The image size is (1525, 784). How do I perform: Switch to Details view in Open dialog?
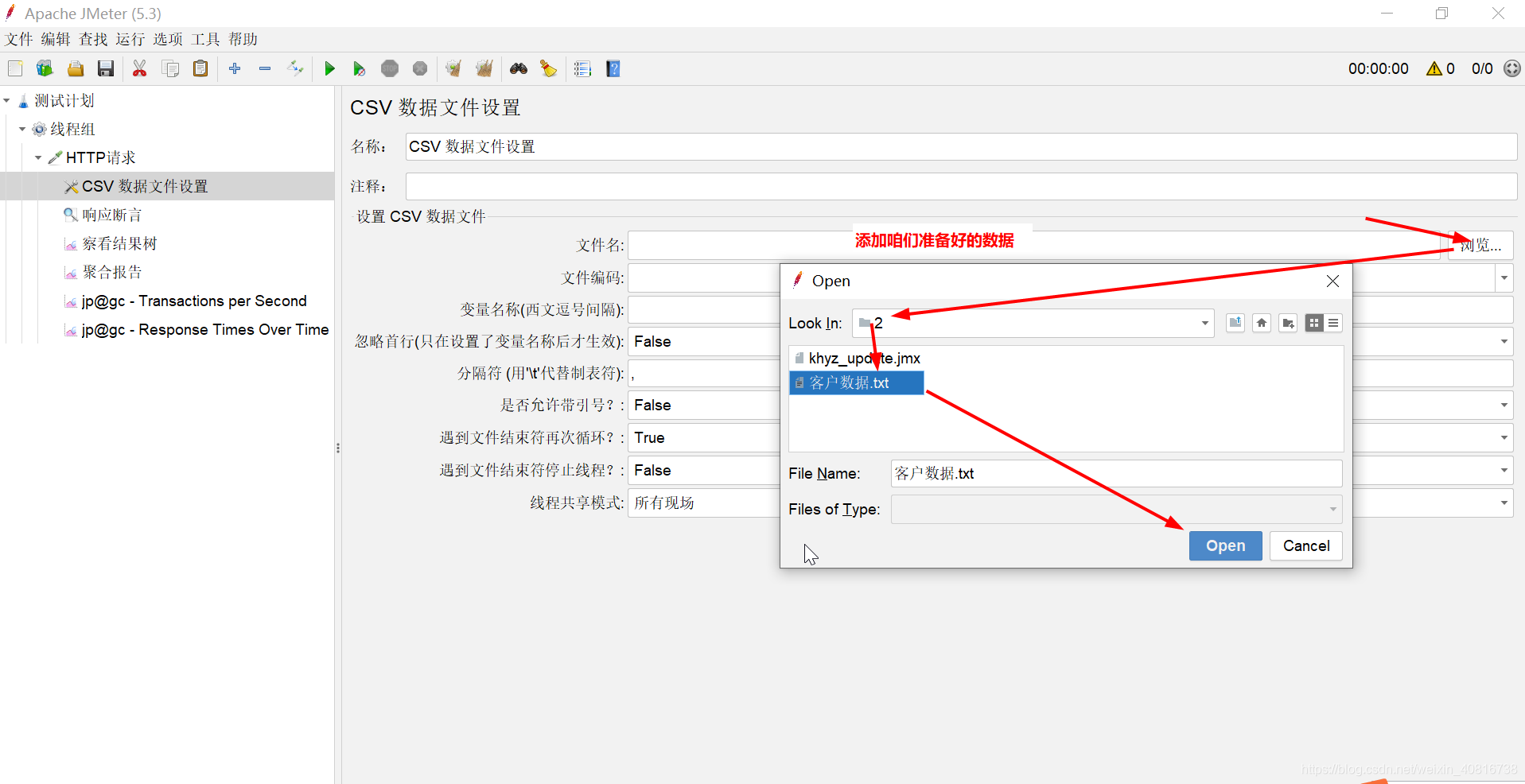[x=1333, y=323]
